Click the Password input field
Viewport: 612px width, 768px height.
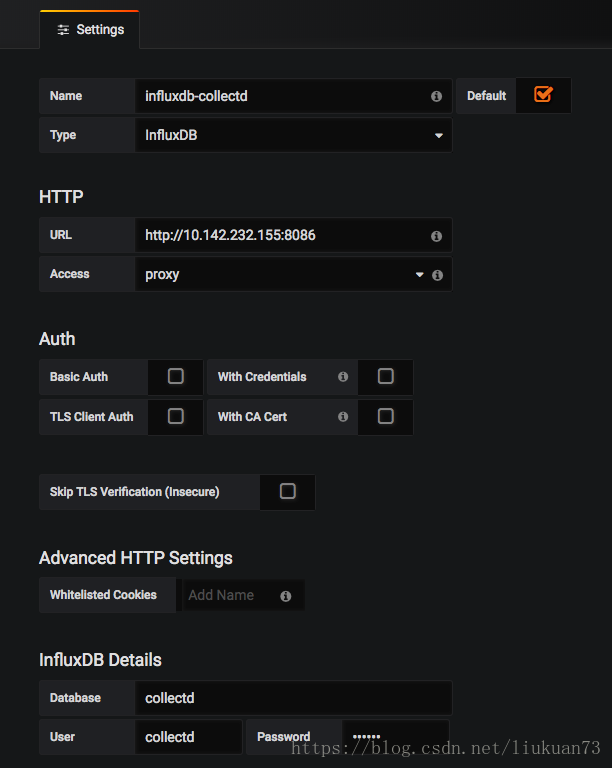click(x=396, y=737)
